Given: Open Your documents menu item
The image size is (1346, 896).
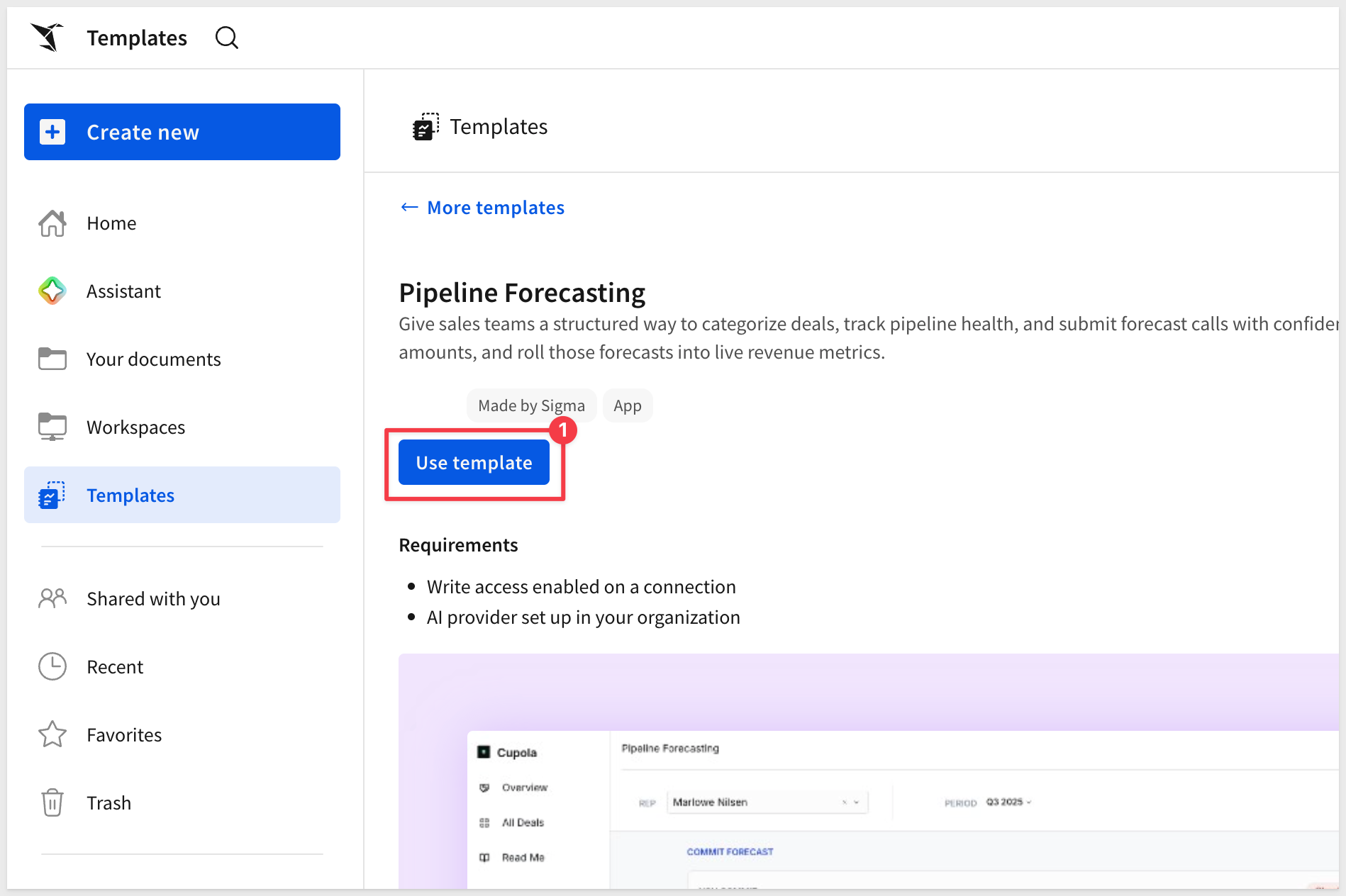Looking at the screenshot, I should [182, 359].
